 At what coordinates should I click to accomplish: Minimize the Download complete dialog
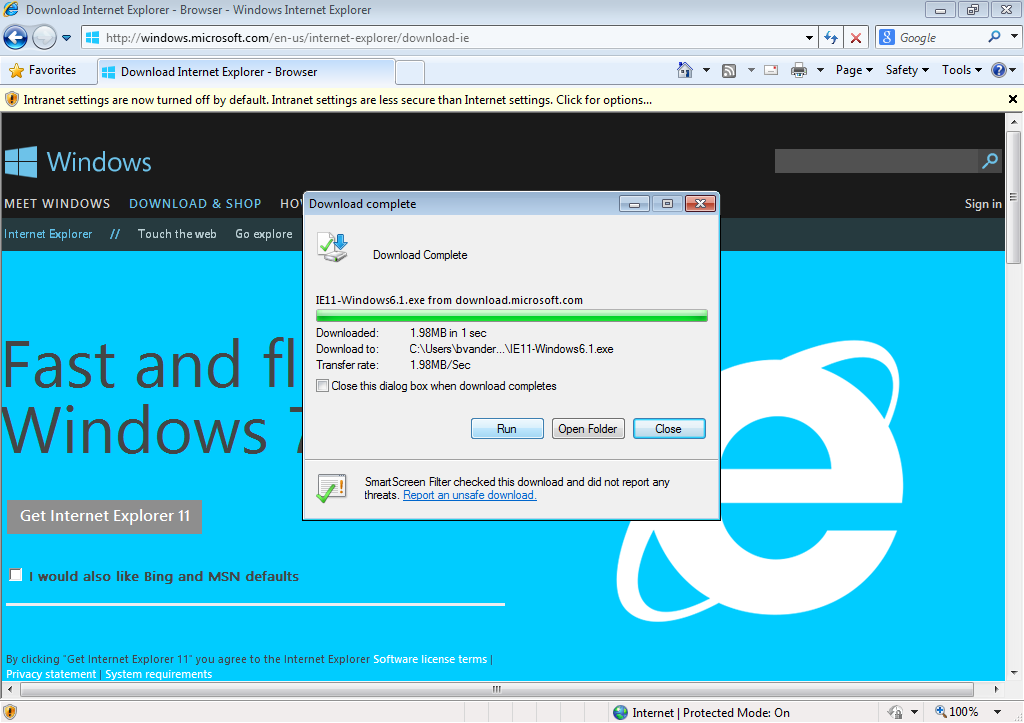click(633, 204)
